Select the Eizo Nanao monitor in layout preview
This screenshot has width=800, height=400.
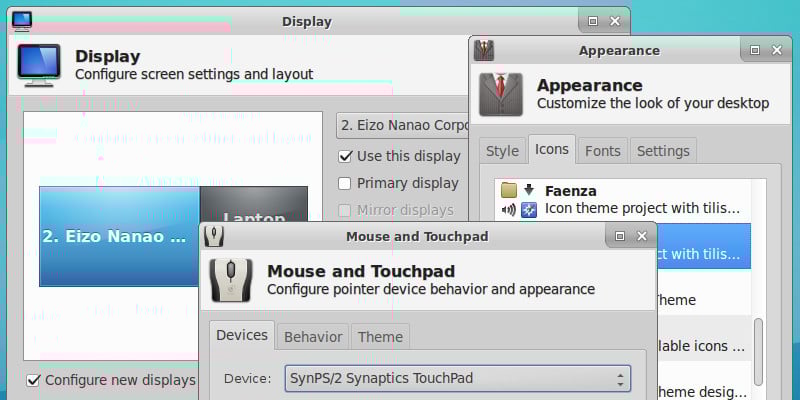[x=119, y=236]
